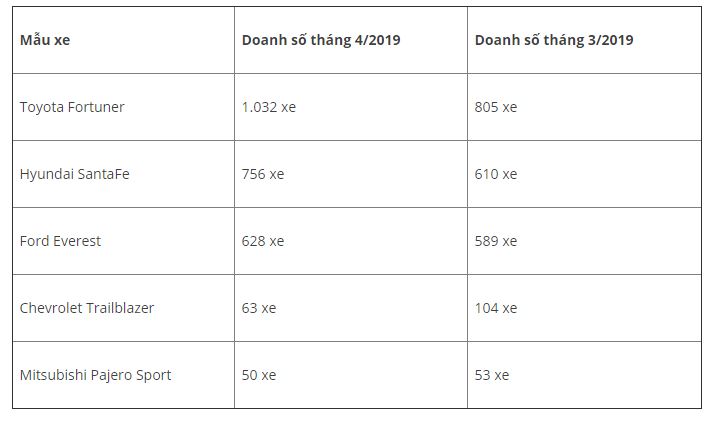Click the 628 xe cell
The image size is (707, 422).
point(351,241)
